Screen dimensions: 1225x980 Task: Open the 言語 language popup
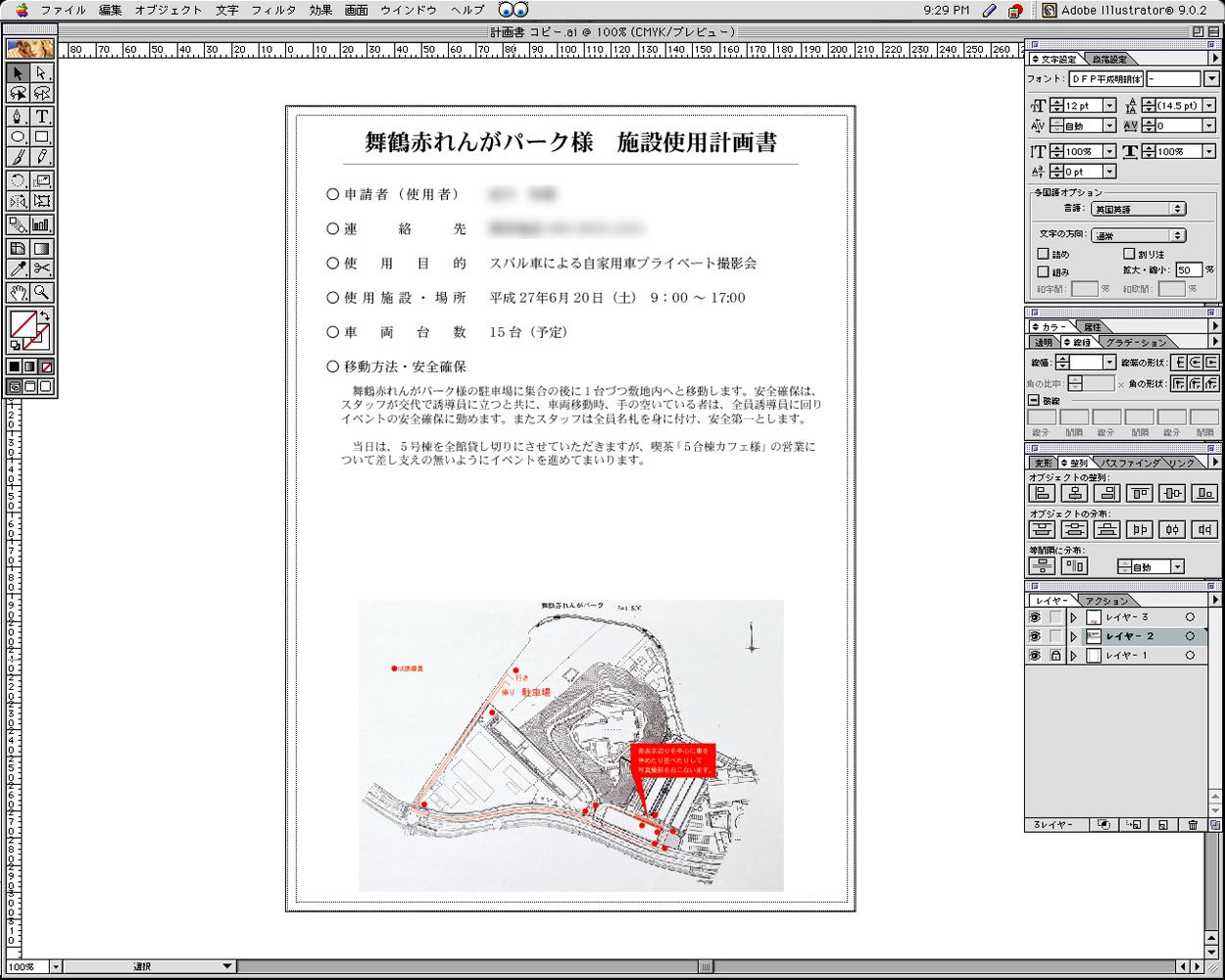pos(1139,209)
